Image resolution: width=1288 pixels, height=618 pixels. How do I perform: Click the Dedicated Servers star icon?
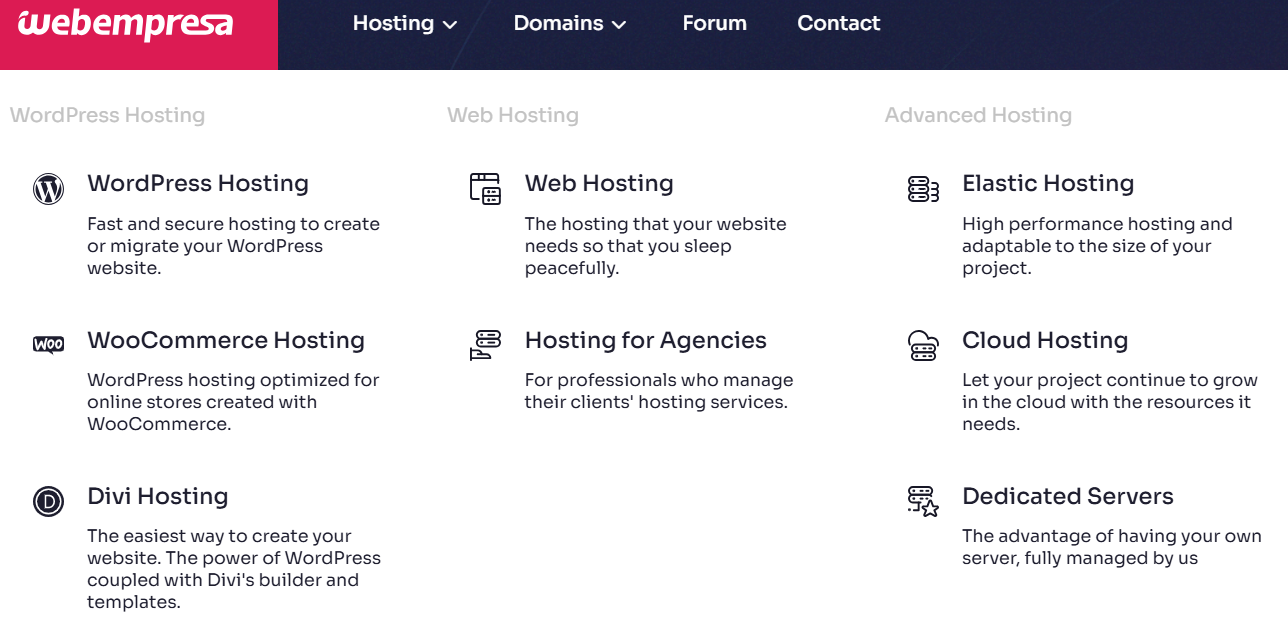coord(923,500)
